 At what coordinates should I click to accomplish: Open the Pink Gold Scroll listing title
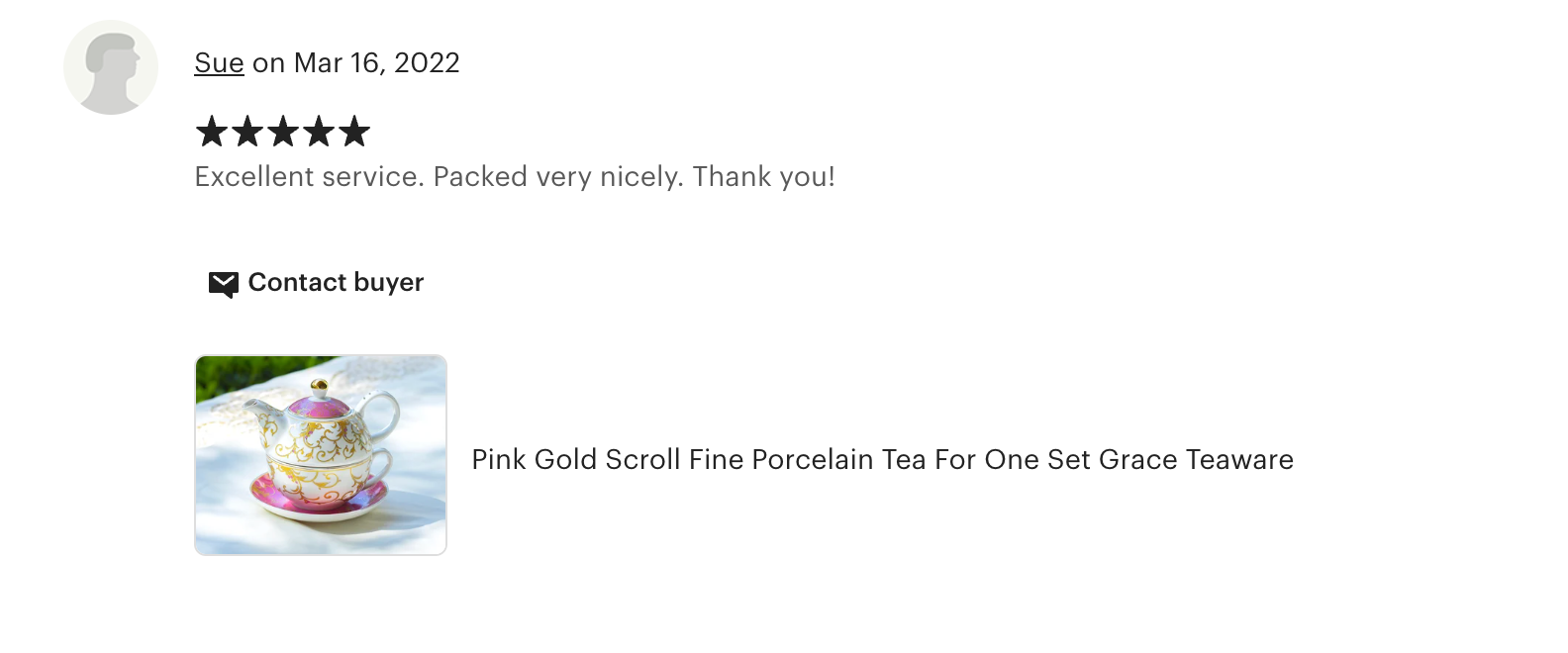point(882,460)
